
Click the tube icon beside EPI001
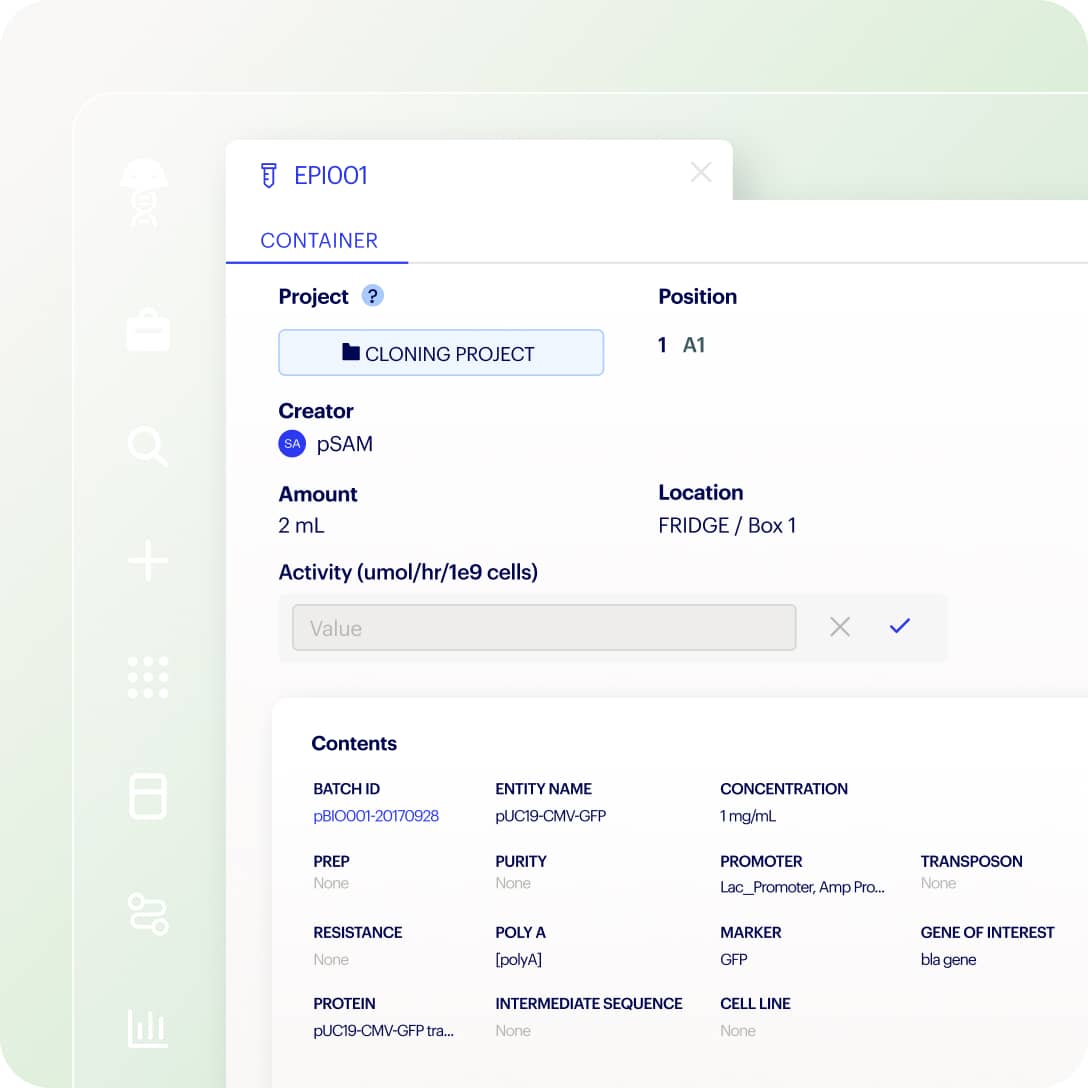[269, 176]
